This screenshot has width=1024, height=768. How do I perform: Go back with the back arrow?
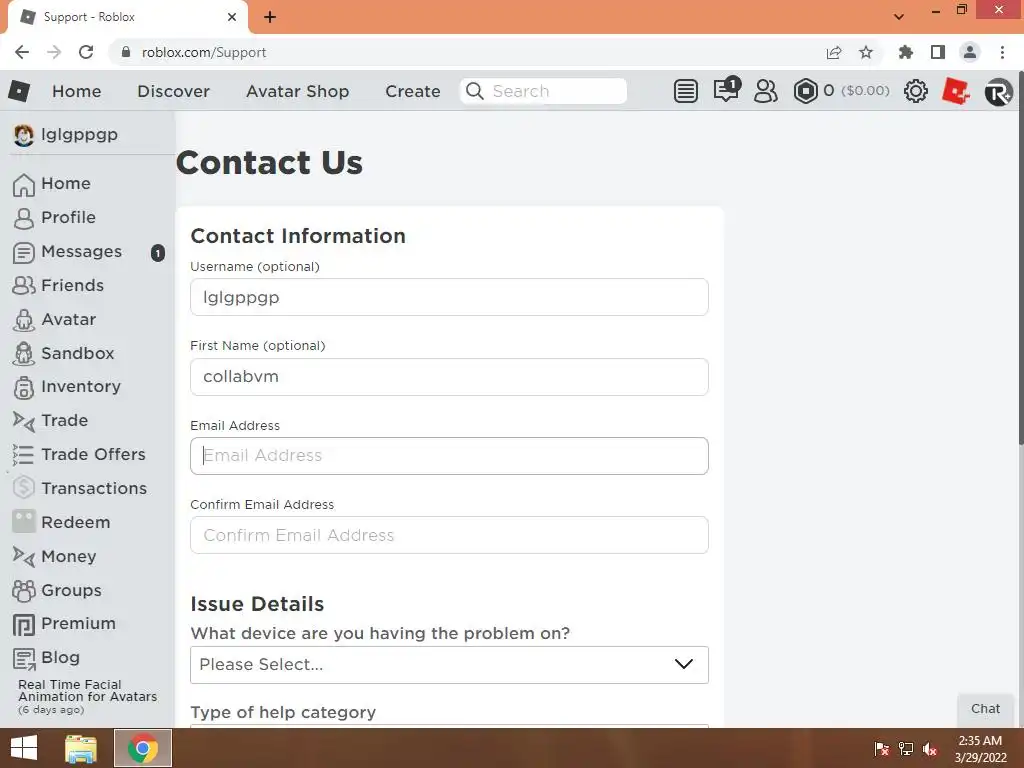pyautogui.click(x=22, y=52)
